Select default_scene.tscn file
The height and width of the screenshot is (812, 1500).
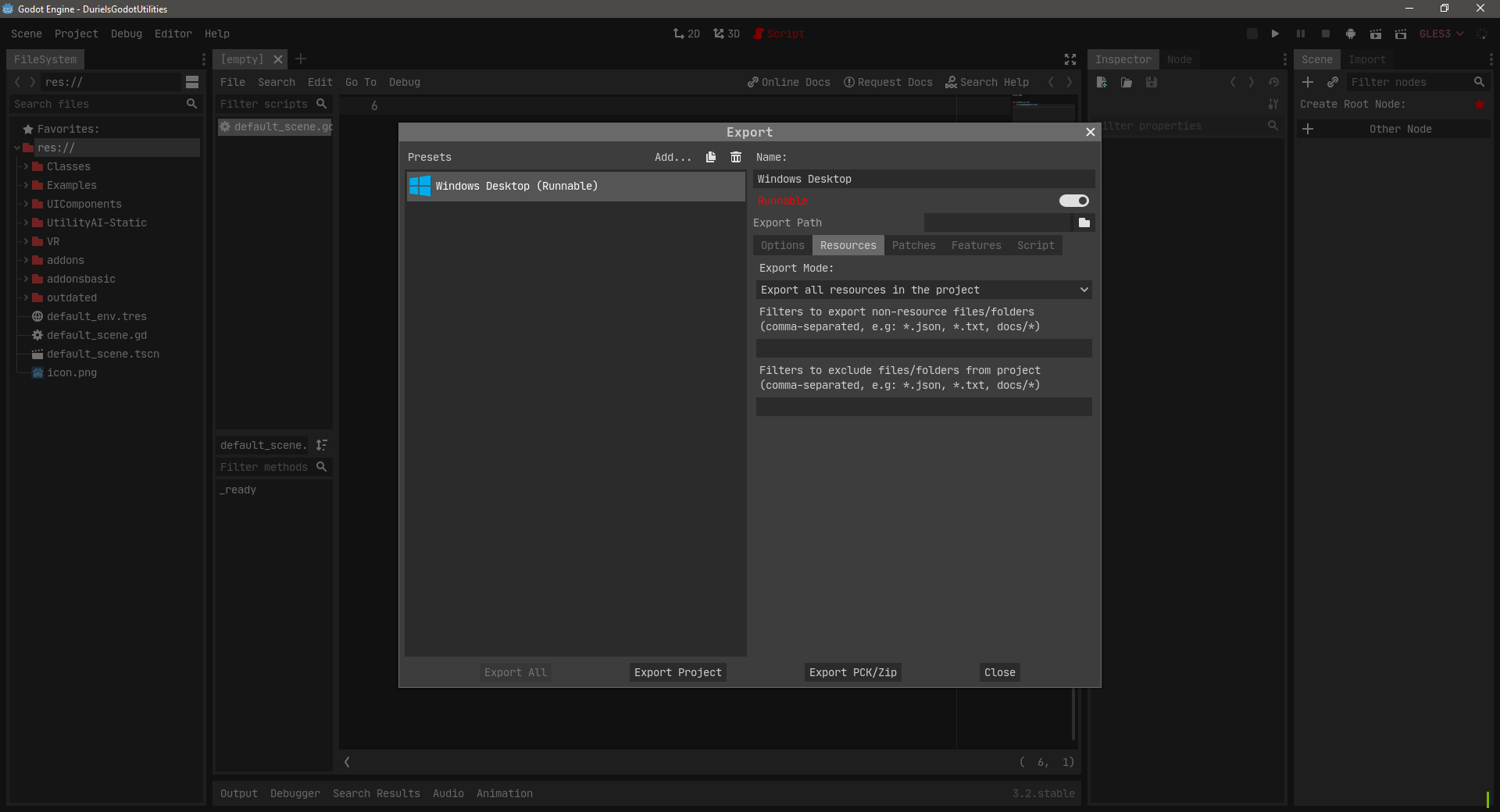point(103,354)
